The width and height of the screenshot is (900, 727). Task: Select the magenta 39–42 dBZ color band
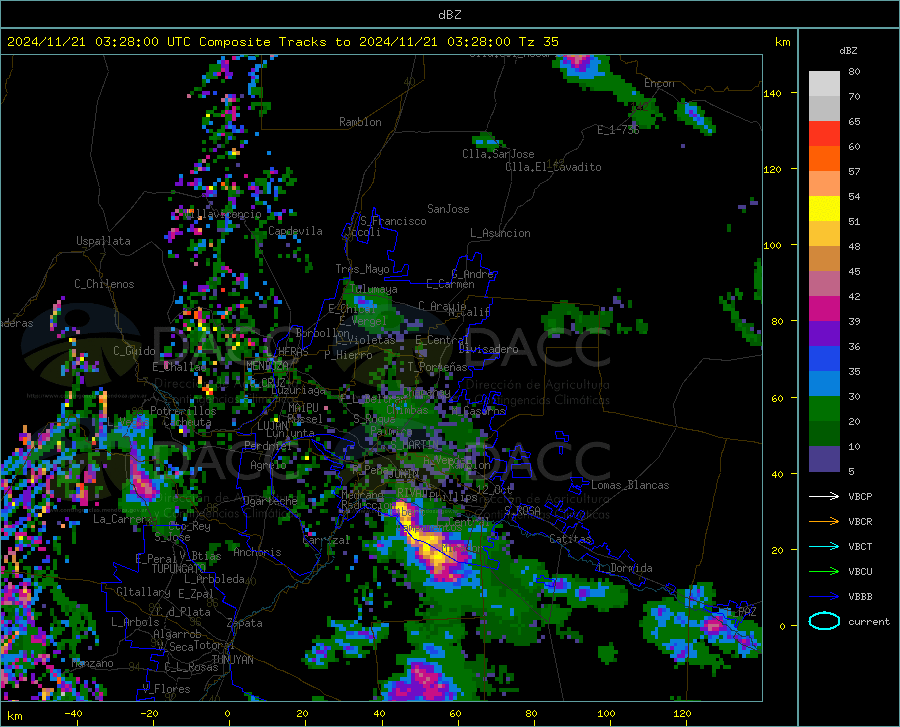click(824, 309)
